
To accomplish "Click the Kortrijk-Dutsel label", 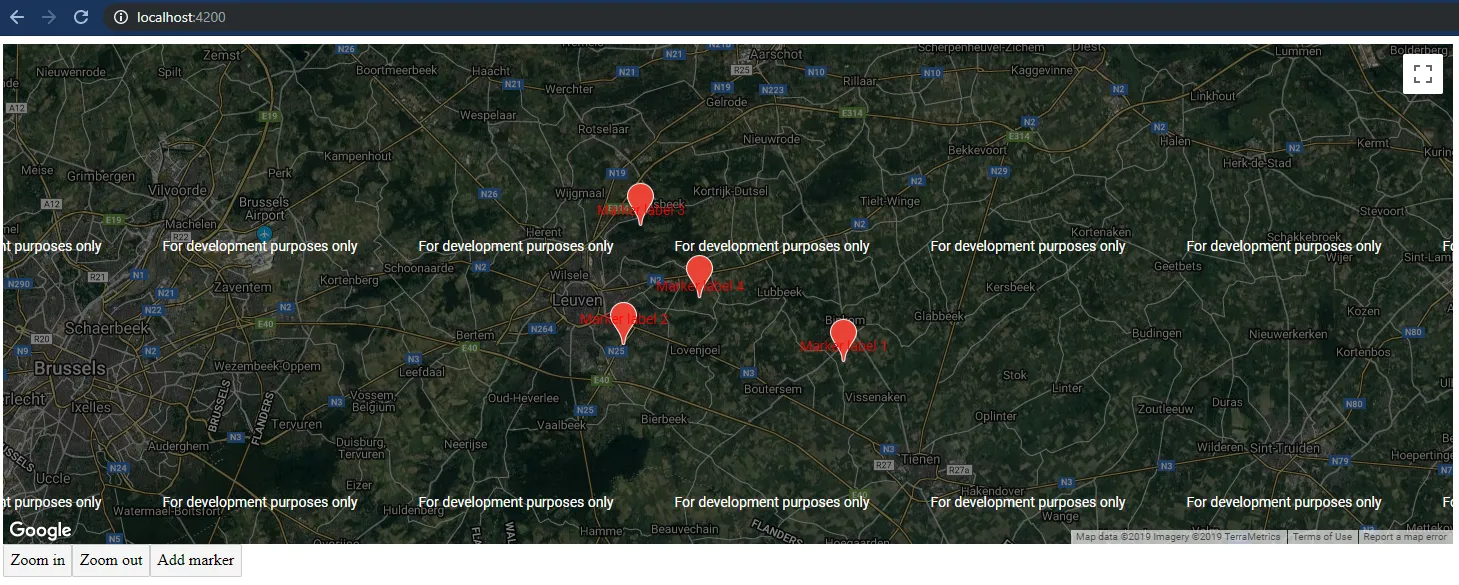I will pos(731,190).
